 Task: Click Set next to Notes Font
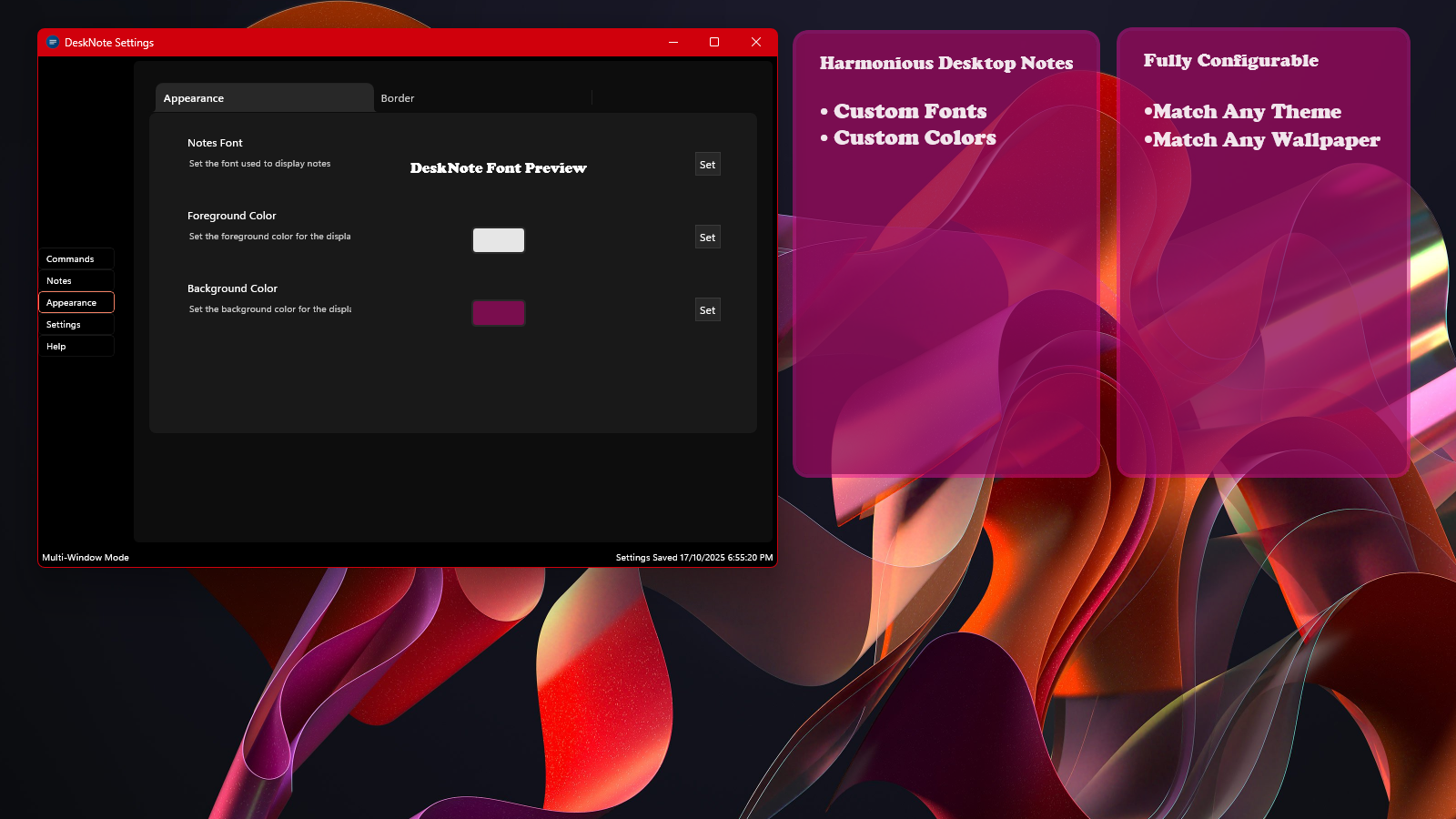pos(707,164)
